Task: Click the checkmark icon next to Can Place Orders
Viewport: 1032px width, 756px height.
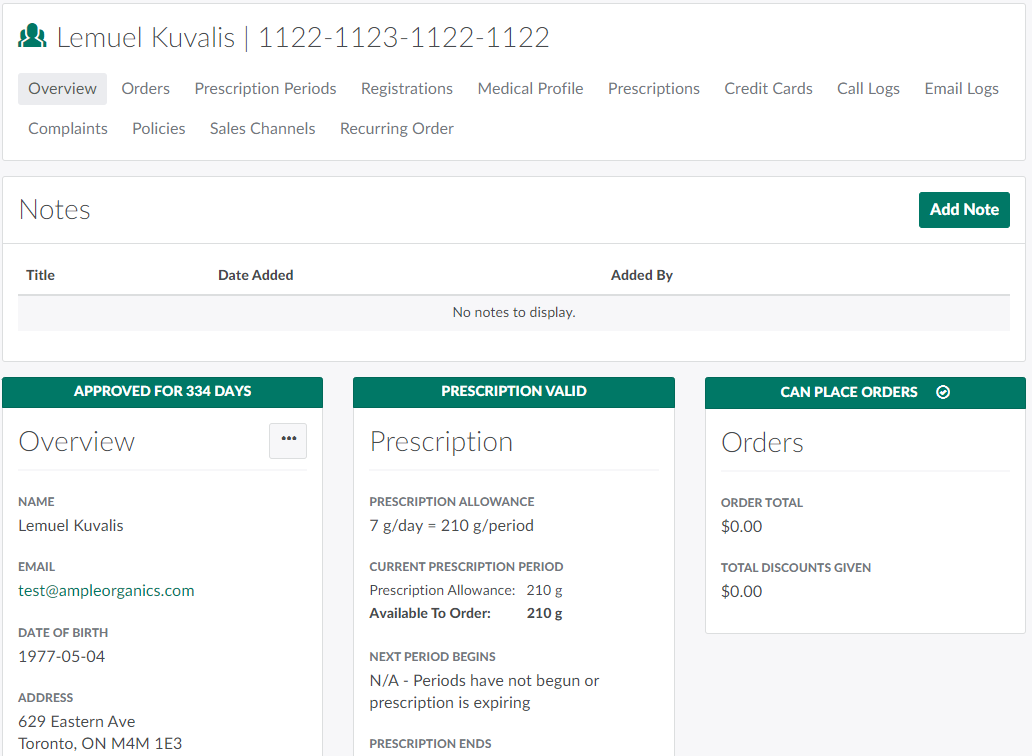Action: point(942,392)
